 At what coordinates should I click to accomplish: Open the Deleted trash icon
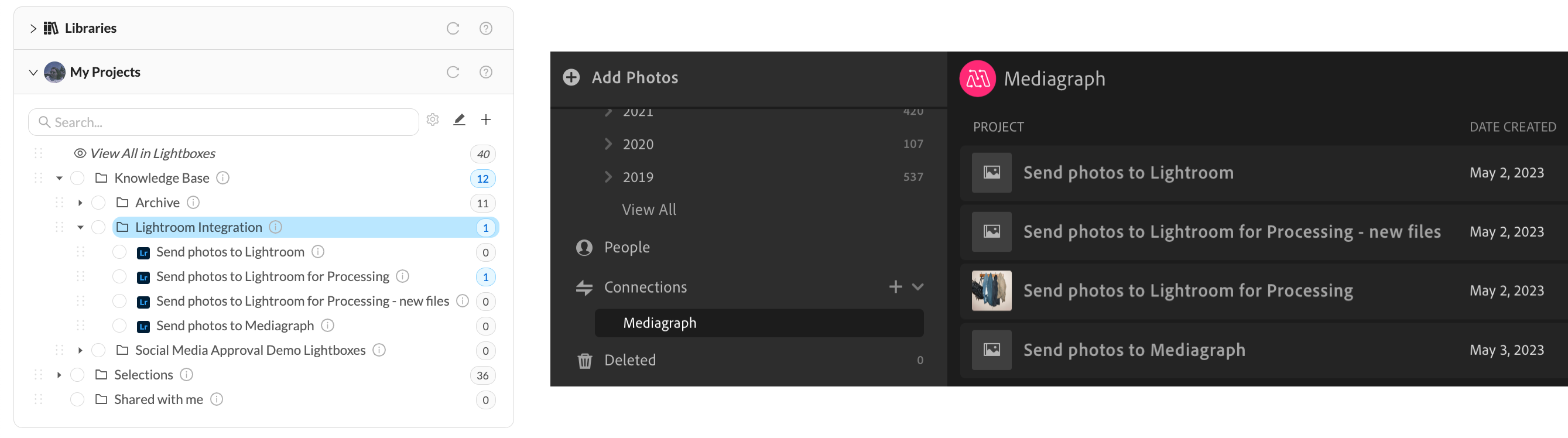(584, 360)
